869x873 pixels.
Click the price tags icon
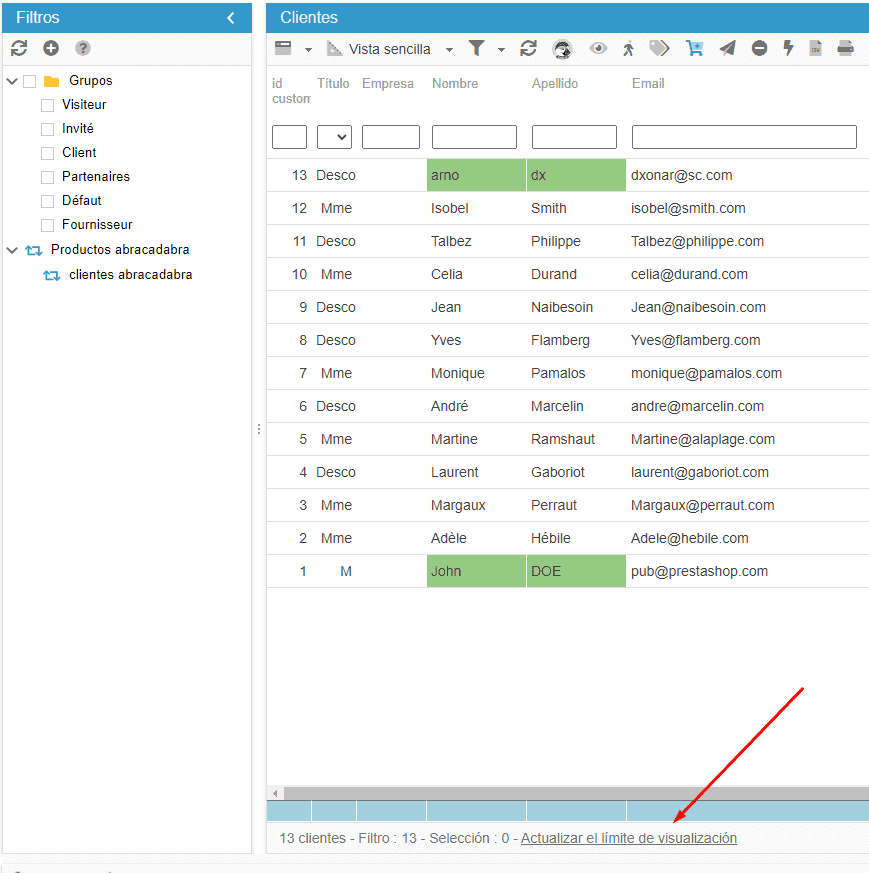click(659, 48)
